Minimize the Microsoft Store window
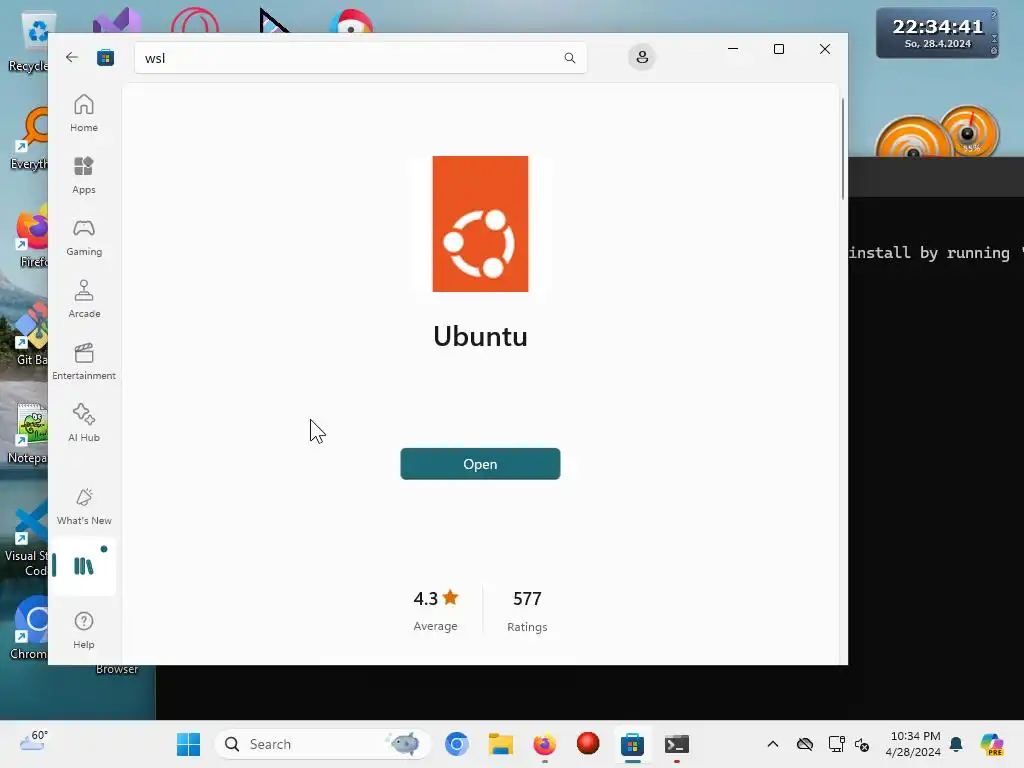 pyautogui.click(x=733, y=49)
